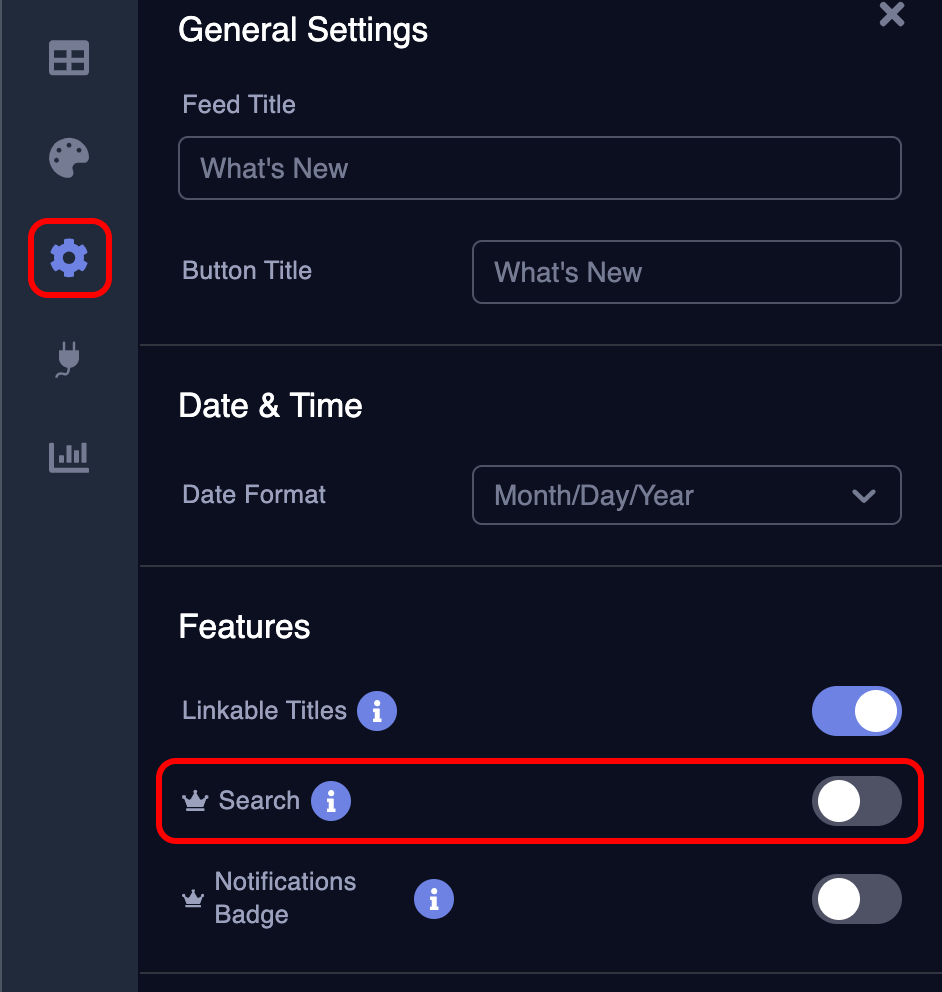Click the Search feature label

(x=259, y=801)
